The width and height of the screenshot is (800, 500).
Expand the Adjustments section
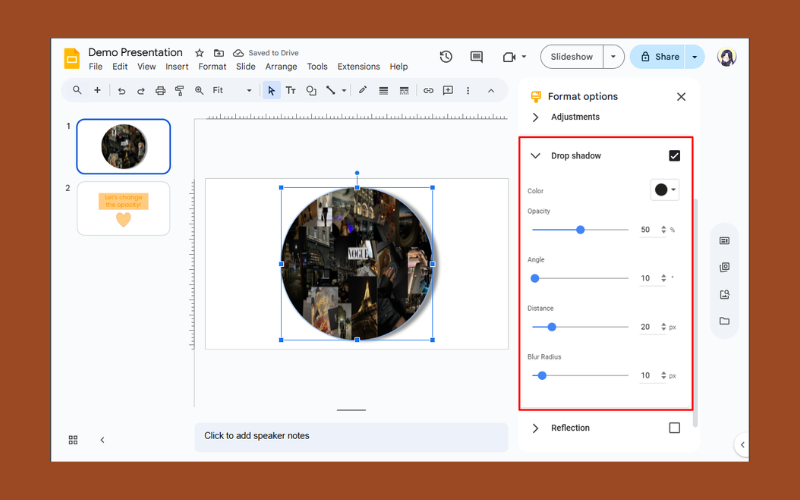(535, 117)
